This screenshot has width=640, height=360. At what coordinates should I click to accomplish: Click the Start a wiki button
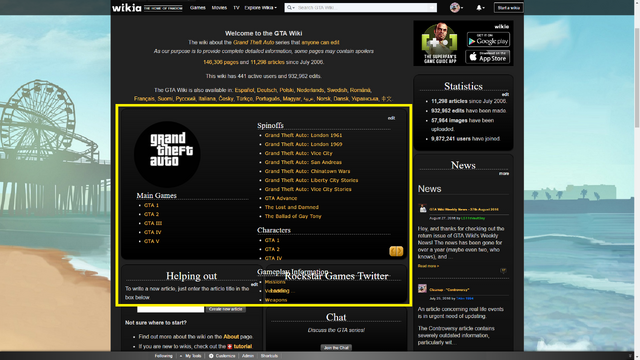509,7
